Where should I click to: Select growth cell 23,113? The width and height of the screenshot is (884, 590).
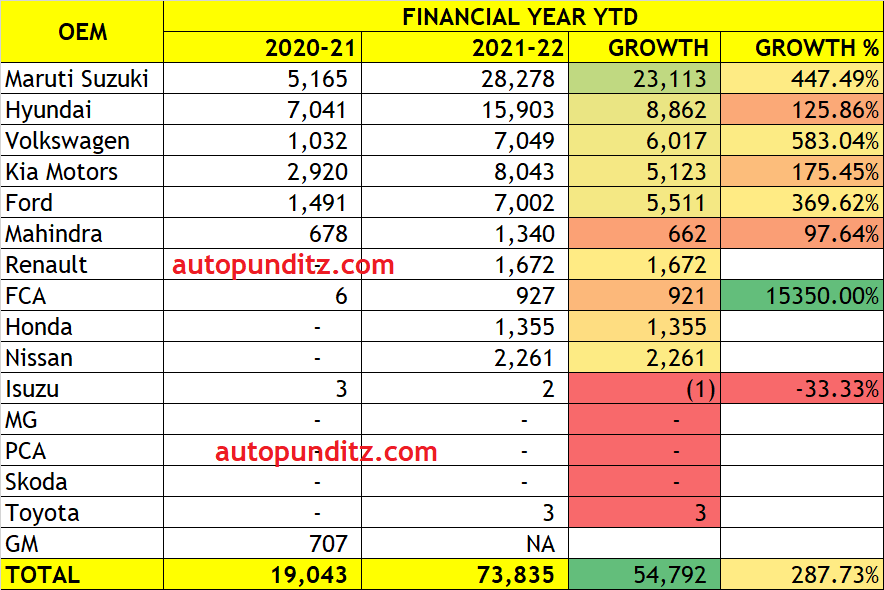pyautogui.click(x=644, y=78)
